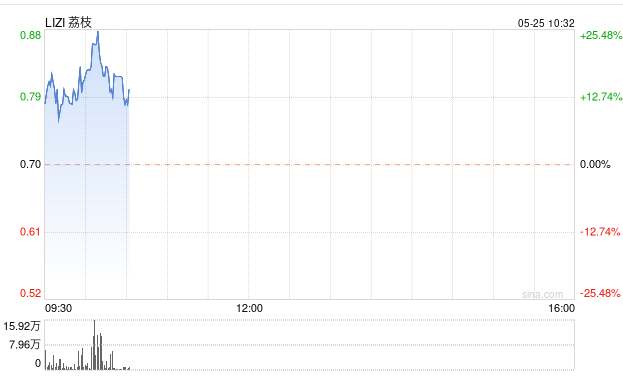Click the sina.com watermark
623x379 pixels.
coord(542,294)
